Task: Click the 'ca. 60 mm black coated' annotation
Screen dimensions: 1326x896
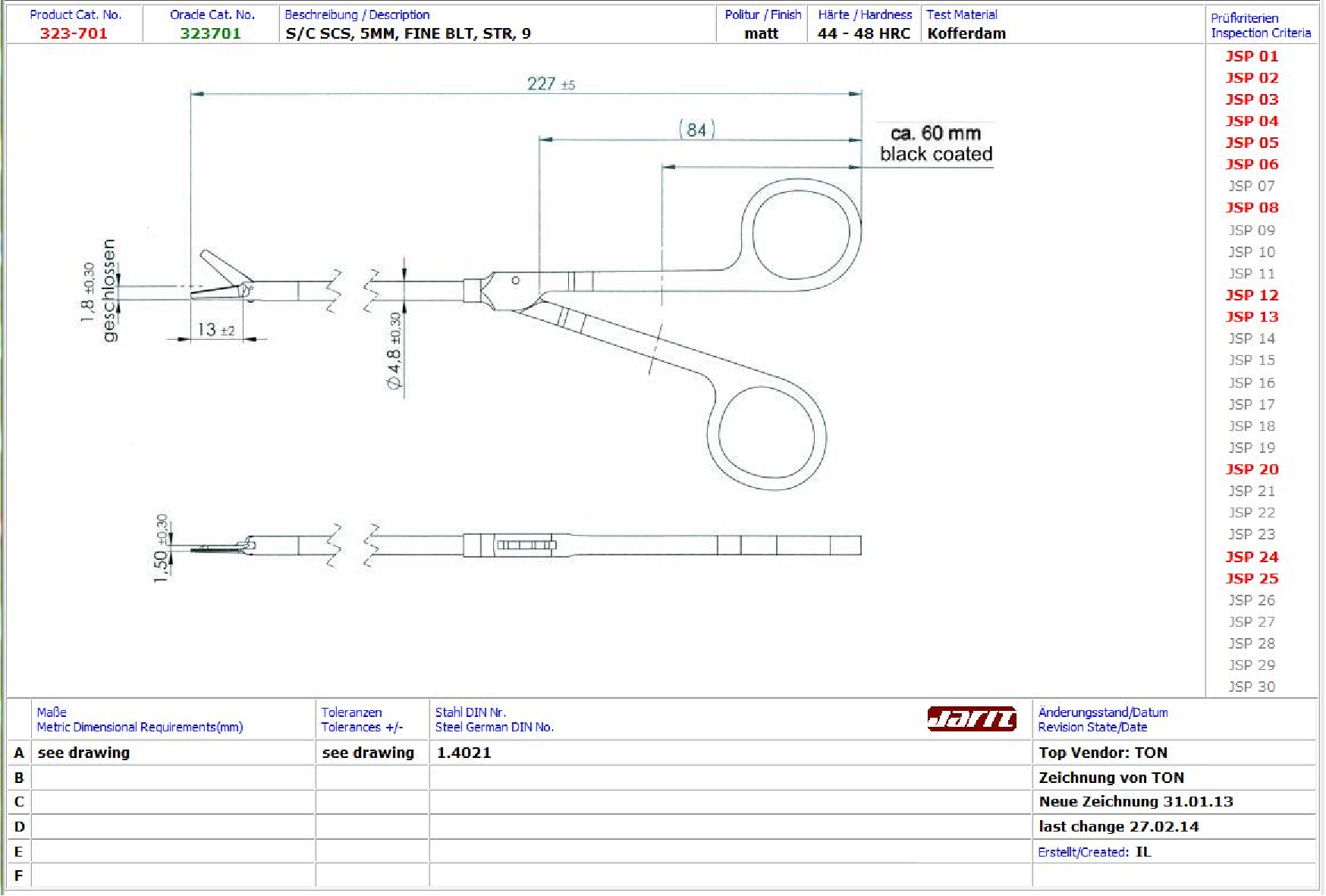Action: pyautogui.click(x=935, y=143)
